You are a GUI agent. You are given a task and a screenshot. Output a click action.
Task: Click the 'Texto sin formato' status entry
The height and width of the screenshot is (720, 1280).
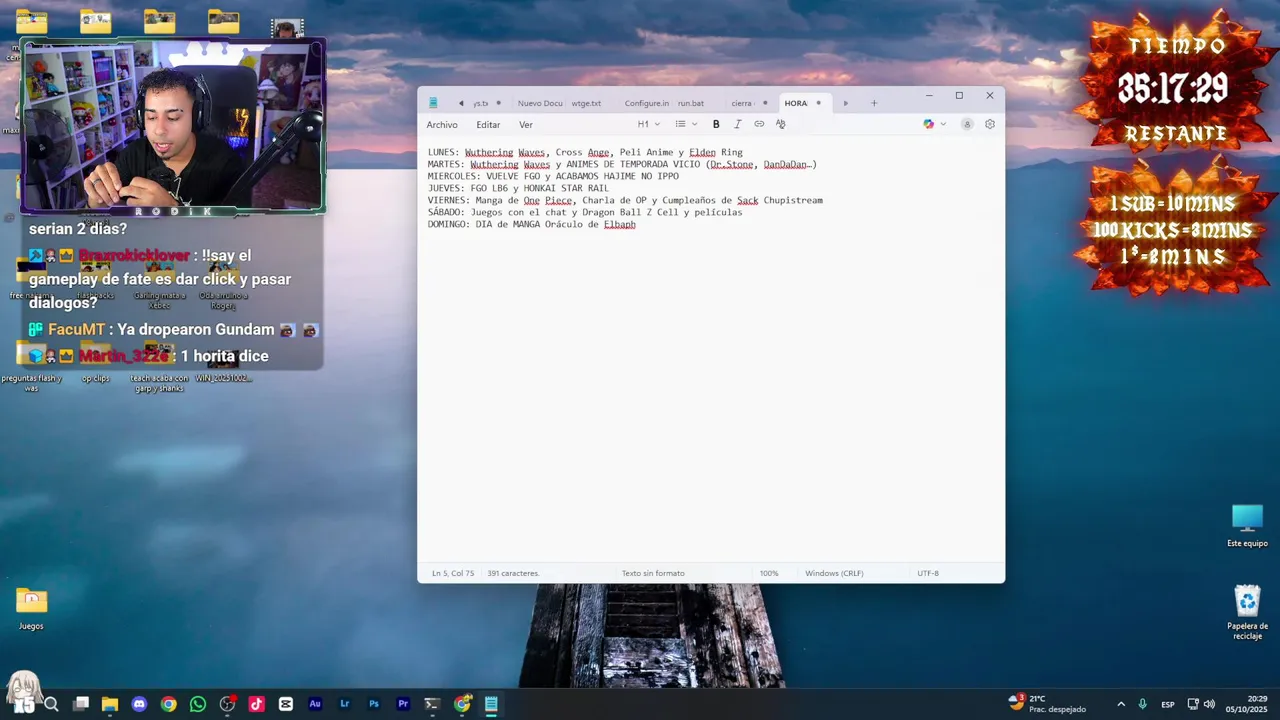(653, 573)
